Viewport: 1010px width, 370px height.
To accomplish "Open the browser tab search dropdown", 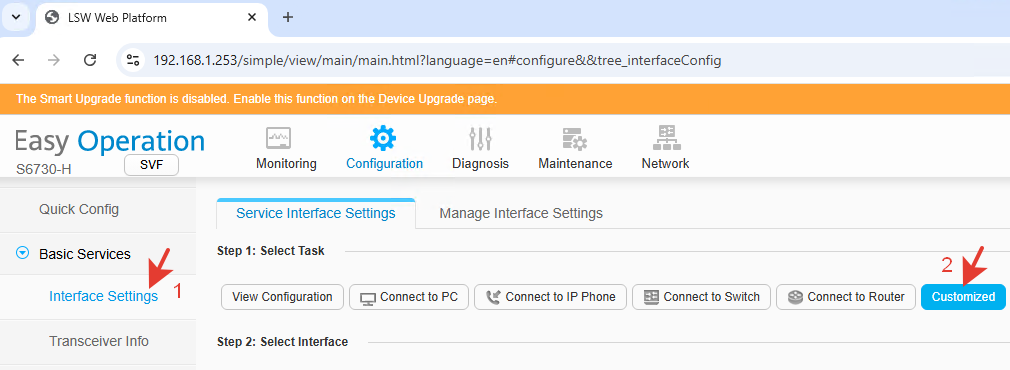I will 16,17.
